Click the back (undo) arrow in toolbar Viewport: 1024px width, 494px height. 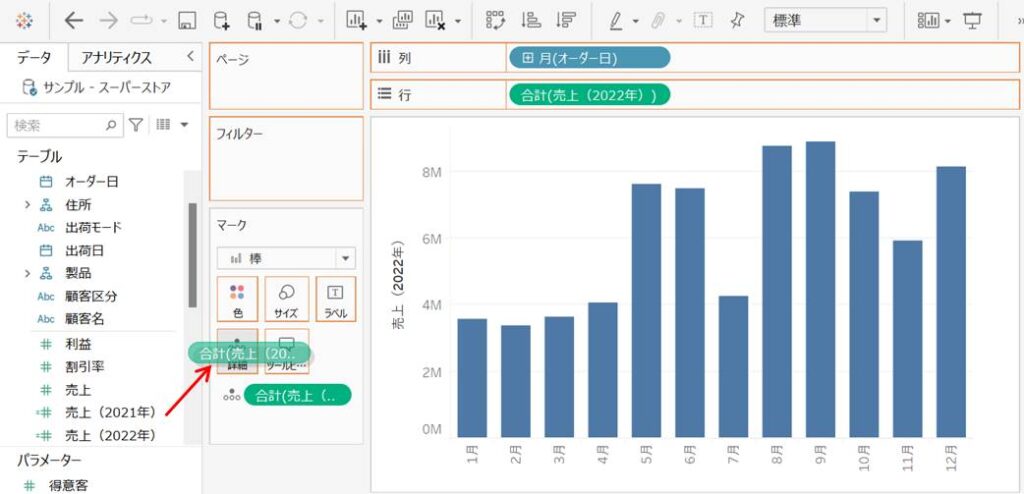coord(74,21)
